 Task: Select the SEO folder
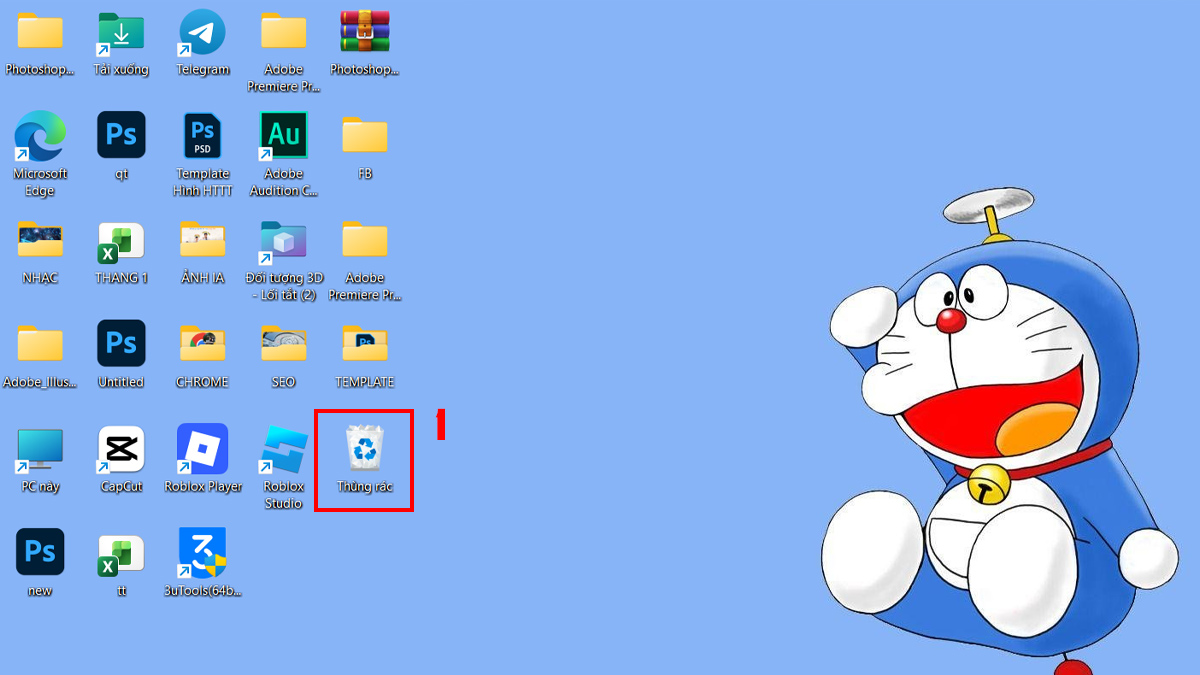284,344
